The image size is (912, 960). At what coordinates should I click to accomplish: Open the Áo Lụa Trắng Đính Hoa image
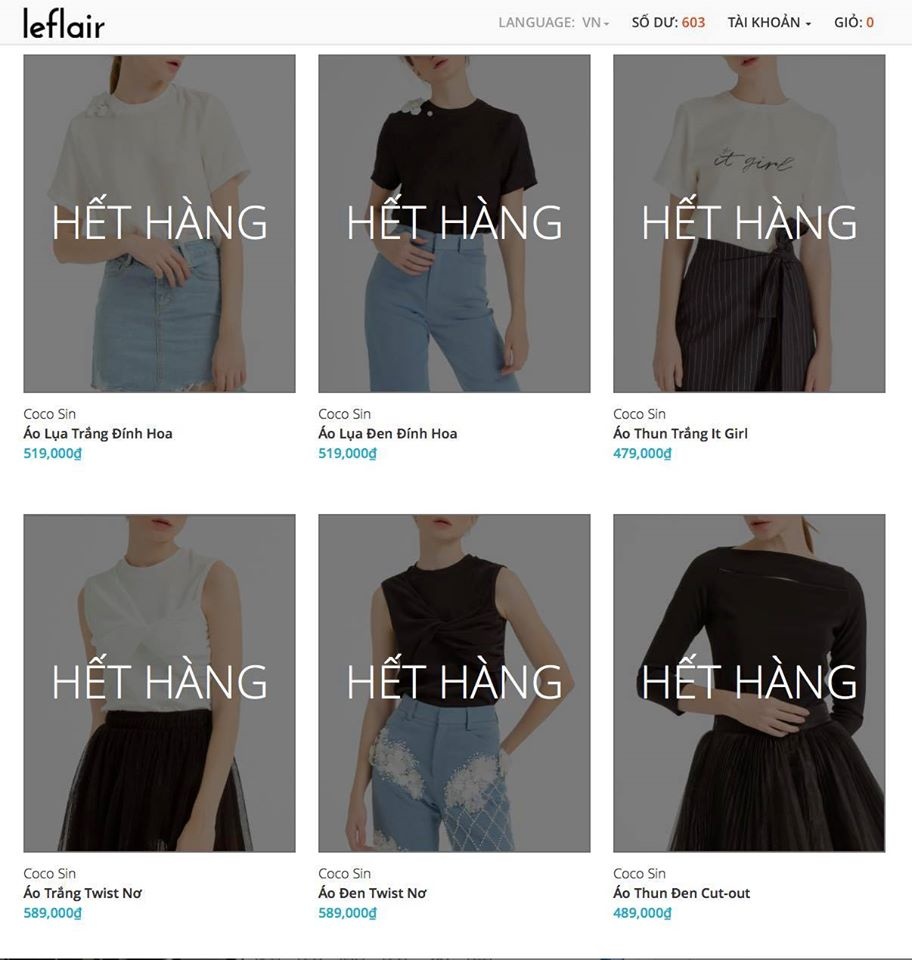pyautogui.click(x=159, y=223)
